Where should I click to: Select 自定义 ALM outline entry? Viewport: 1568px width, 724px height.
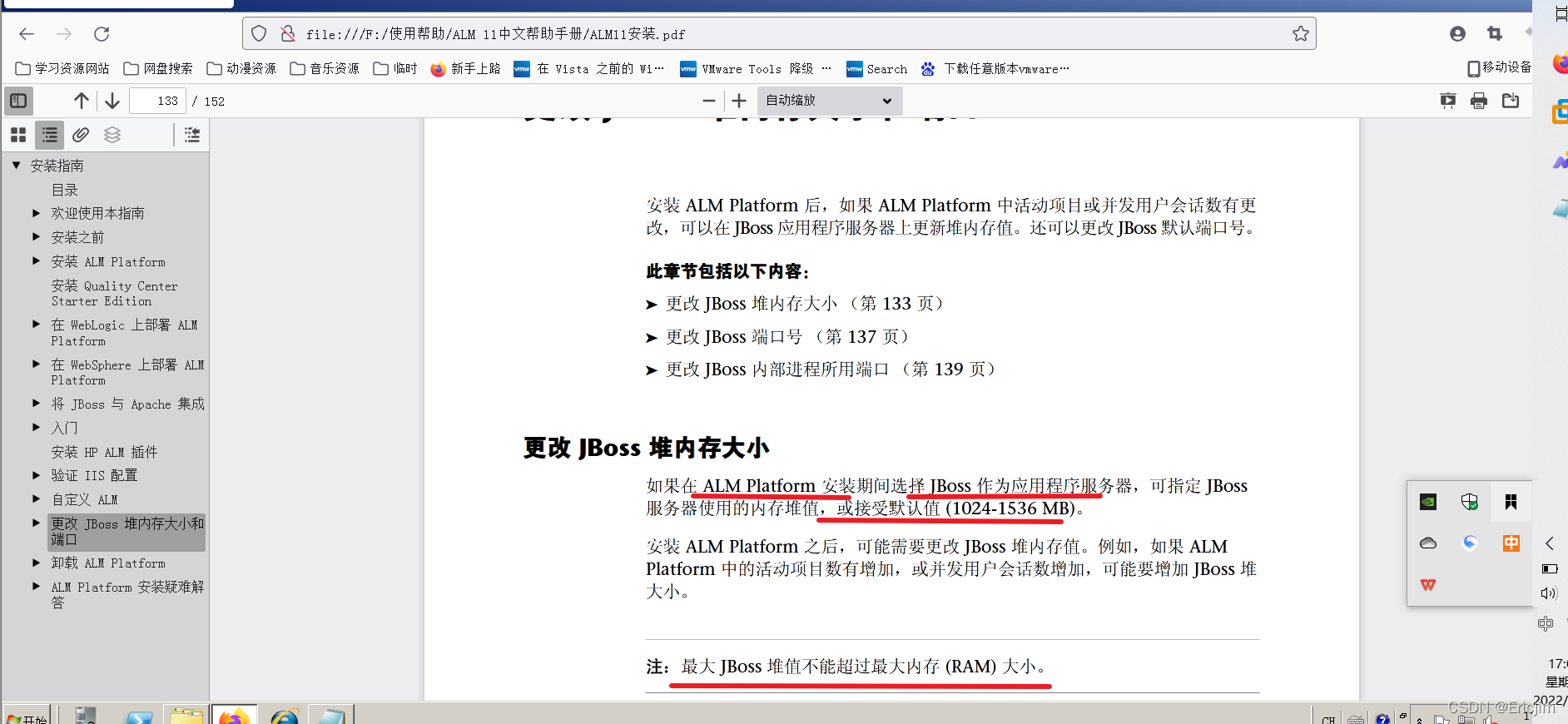(x=84, y=499)
